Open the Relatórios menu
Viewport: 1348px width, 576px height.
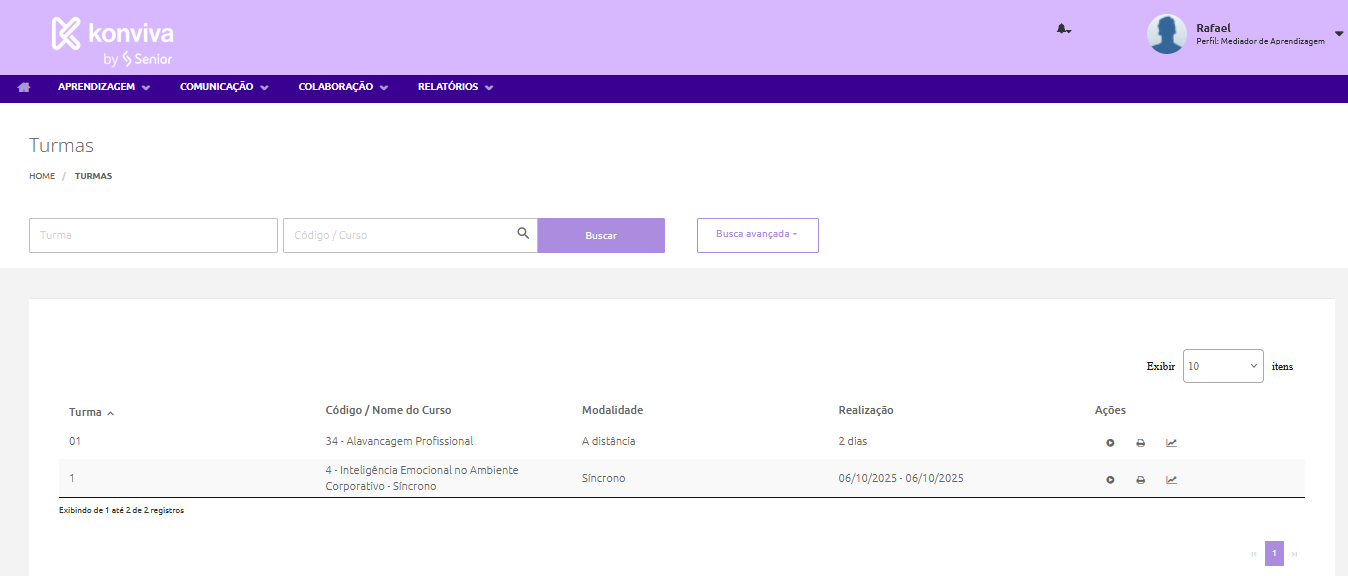455,88
